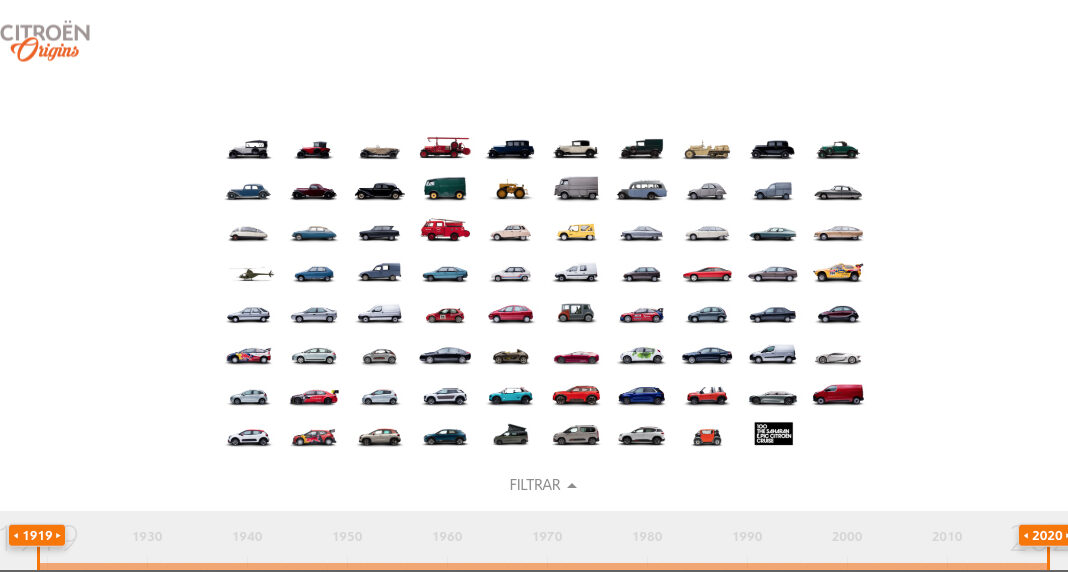1068x572 pixels.
Task: Open the small orange Ami microcar
Action: (x=707, y=436)
